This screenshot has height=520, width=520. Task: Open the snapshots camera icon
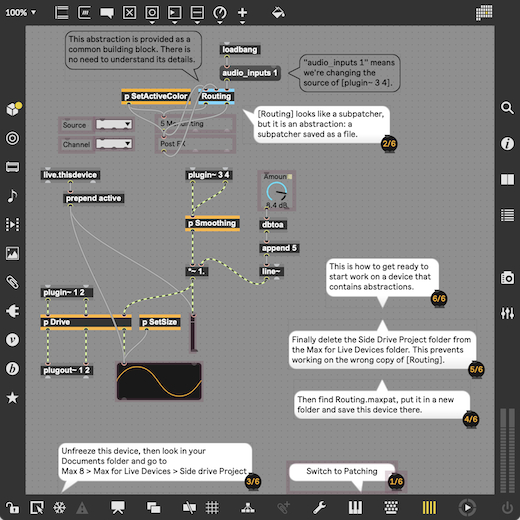tap(507, 277)
